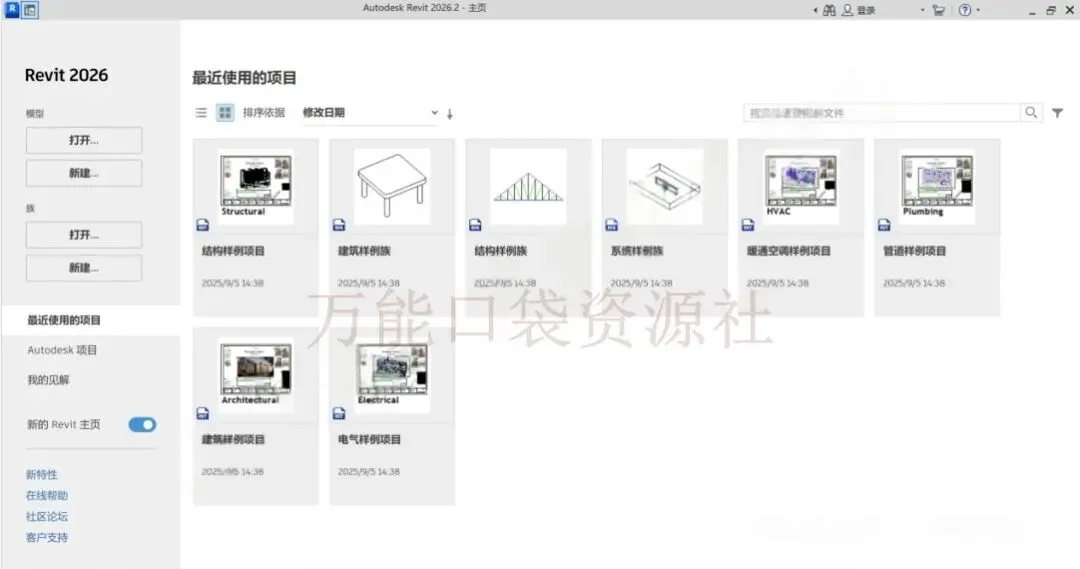Click file type icon on 结构样例项目 card
This screenshot has height=569, width=1080.
point(202,225)
